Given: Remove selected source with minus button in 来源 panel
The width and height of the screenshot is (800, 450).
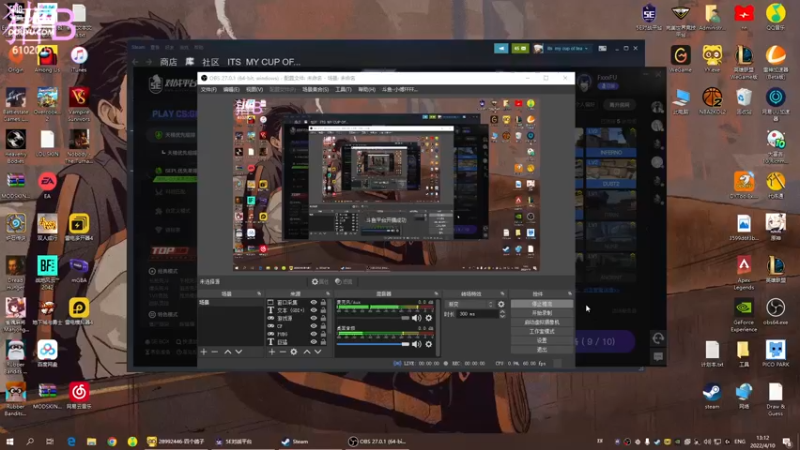Looking at the screenshot, I should 283,352.
